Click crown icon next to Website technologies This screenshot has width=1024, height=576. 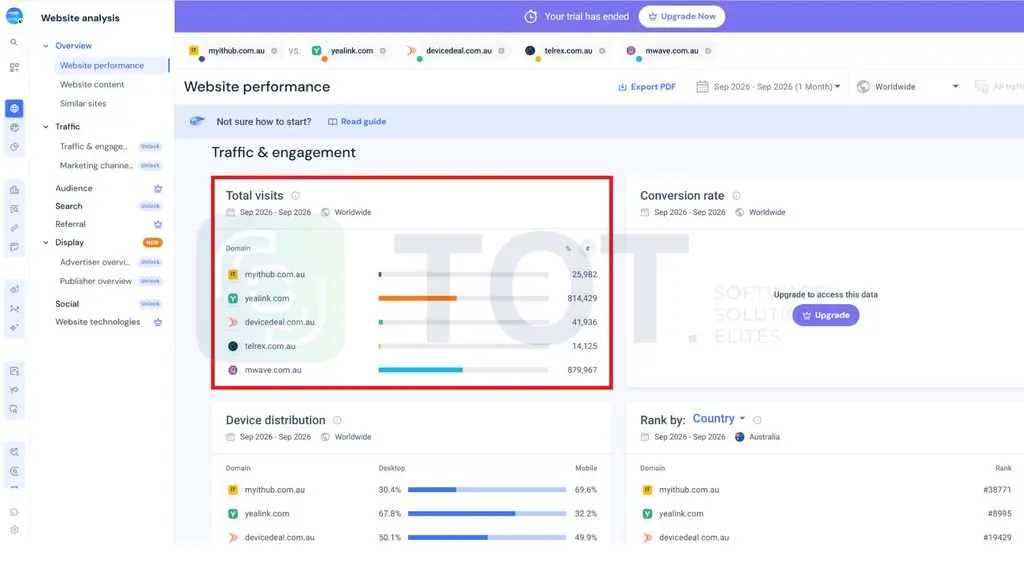(x=157, y=323)
